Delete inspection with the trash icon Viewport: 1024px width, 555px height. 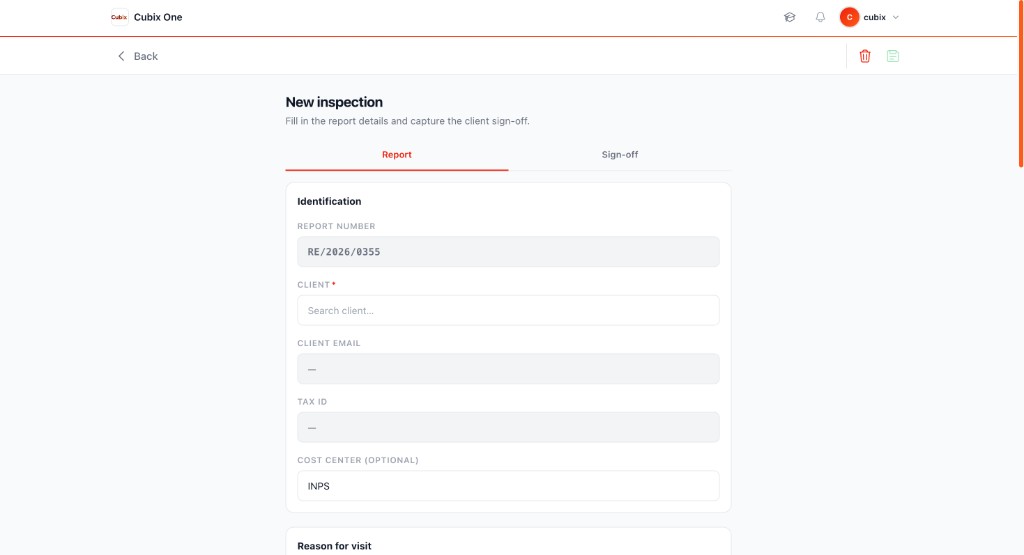(x=865, y=56)
